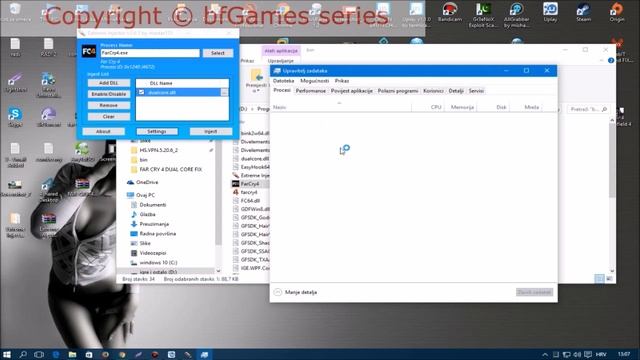The width and height of the screenshot is (640, 360).
Task: Open the Steam desktop shortcut
Action: [583, 12]
